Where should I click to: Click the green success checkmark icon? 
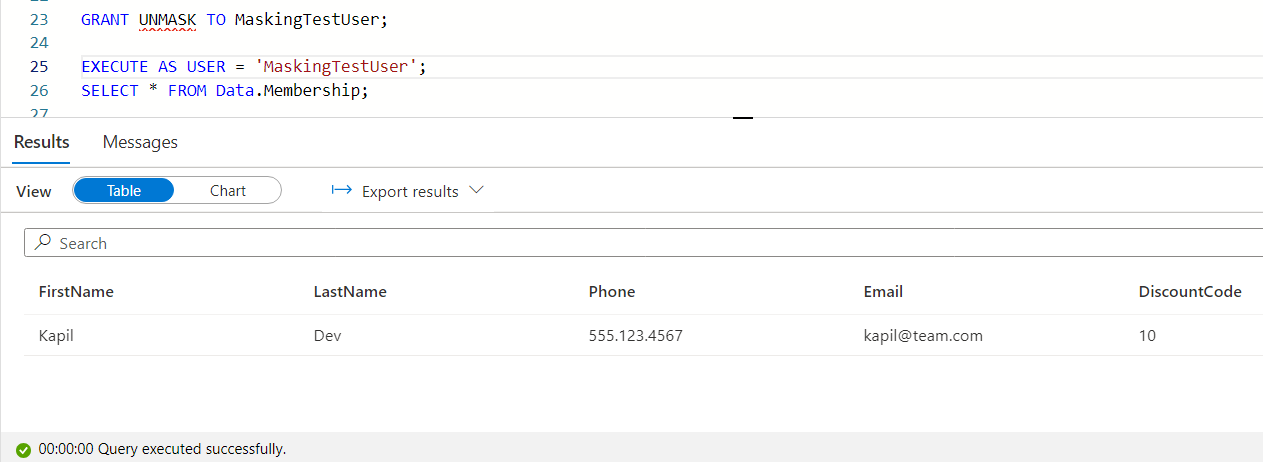coord(23,450)
